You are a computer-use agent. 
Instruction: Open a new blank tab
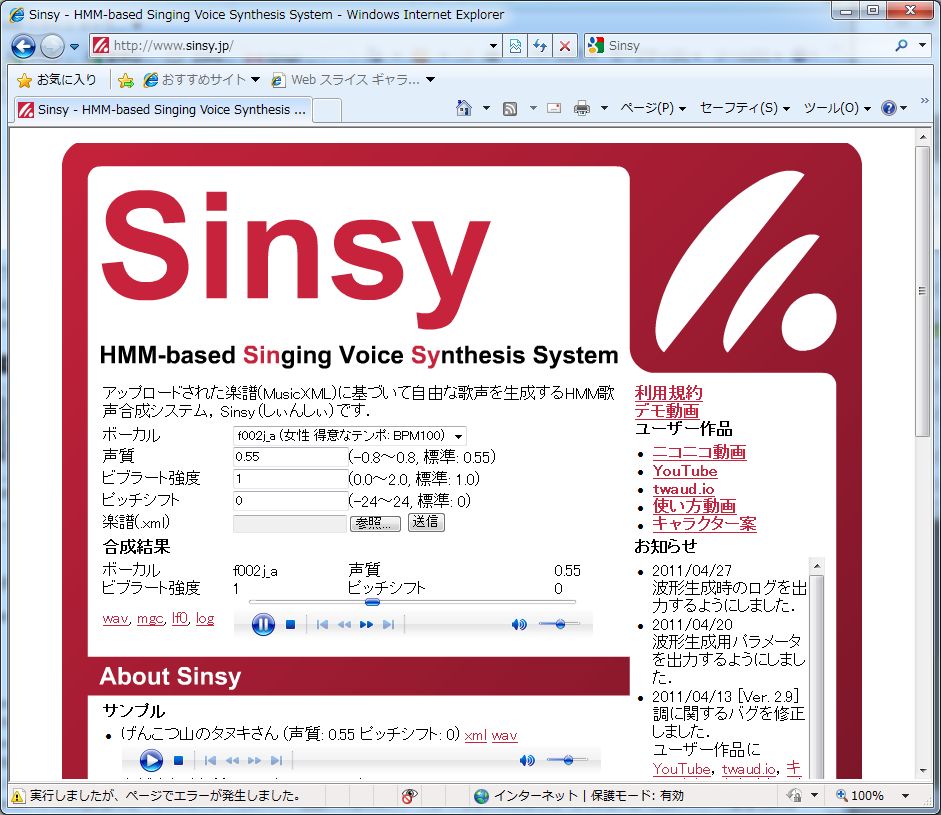[327, 110]
